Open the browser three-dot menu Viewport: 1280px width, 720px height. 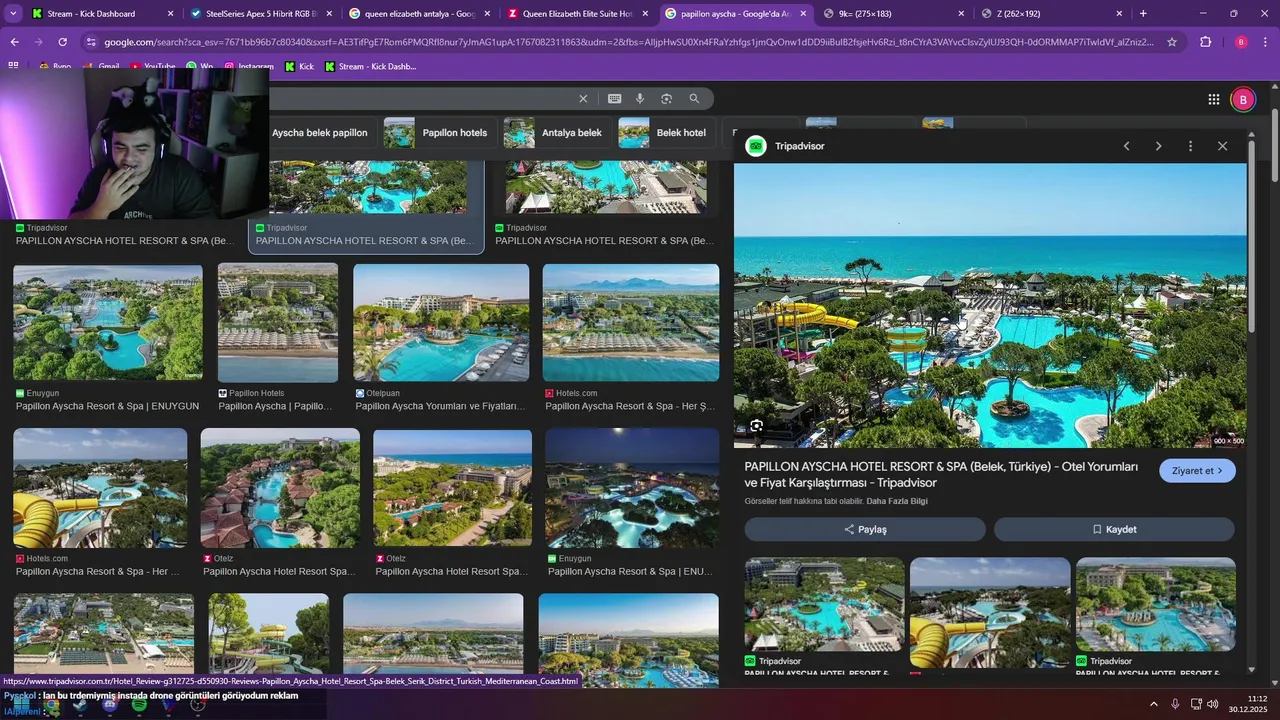[1266, 42]
